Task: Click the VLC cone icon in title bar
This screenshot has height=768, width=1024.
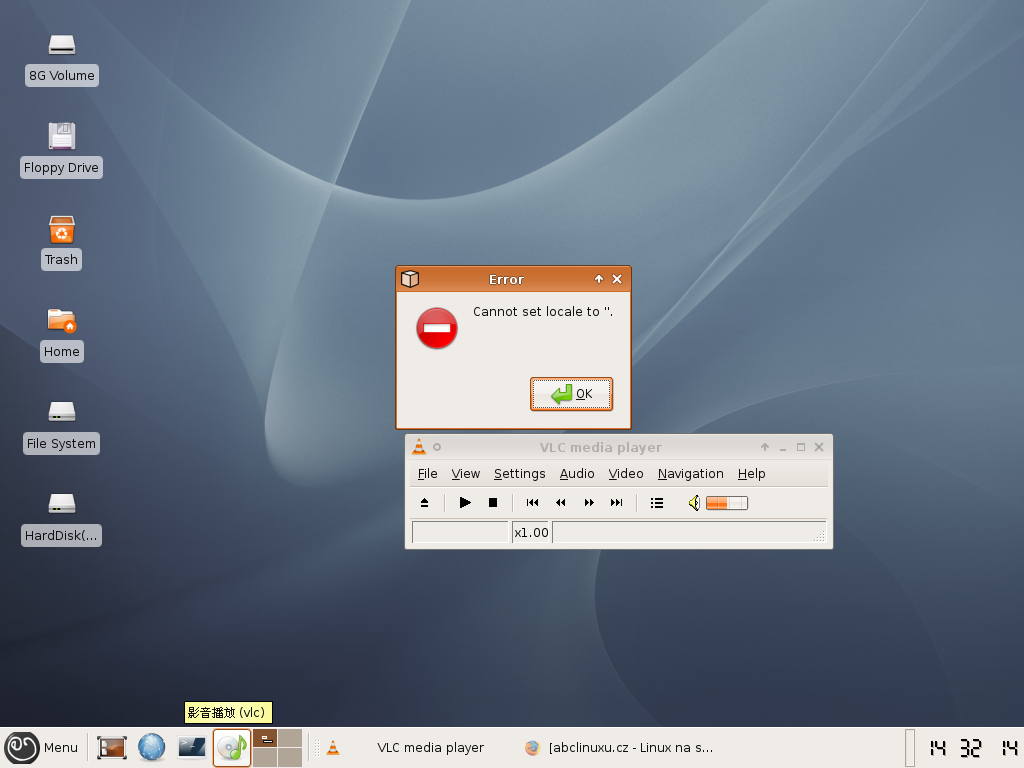Action: (x=419, y=447)
